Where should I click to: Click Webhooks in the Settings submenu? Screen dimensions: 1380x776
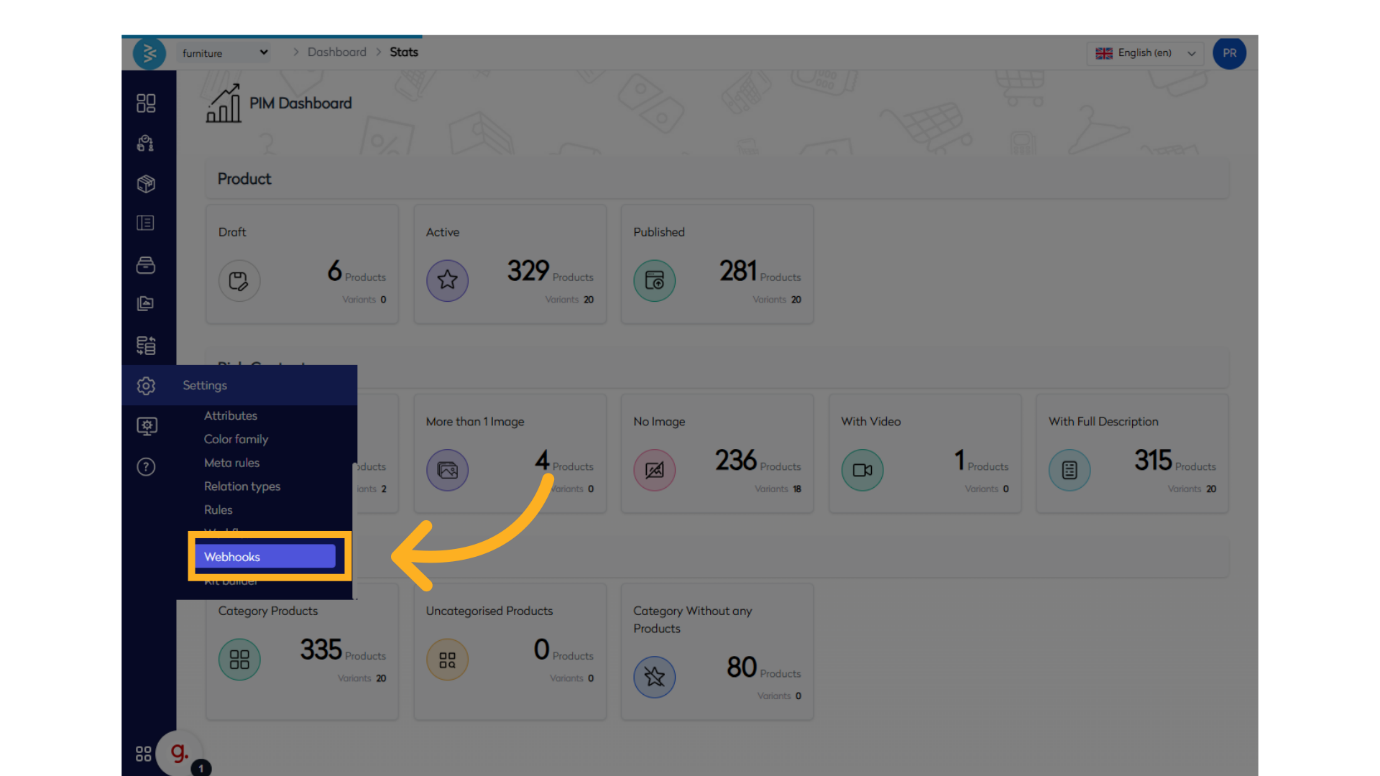[x=264, y=557]
